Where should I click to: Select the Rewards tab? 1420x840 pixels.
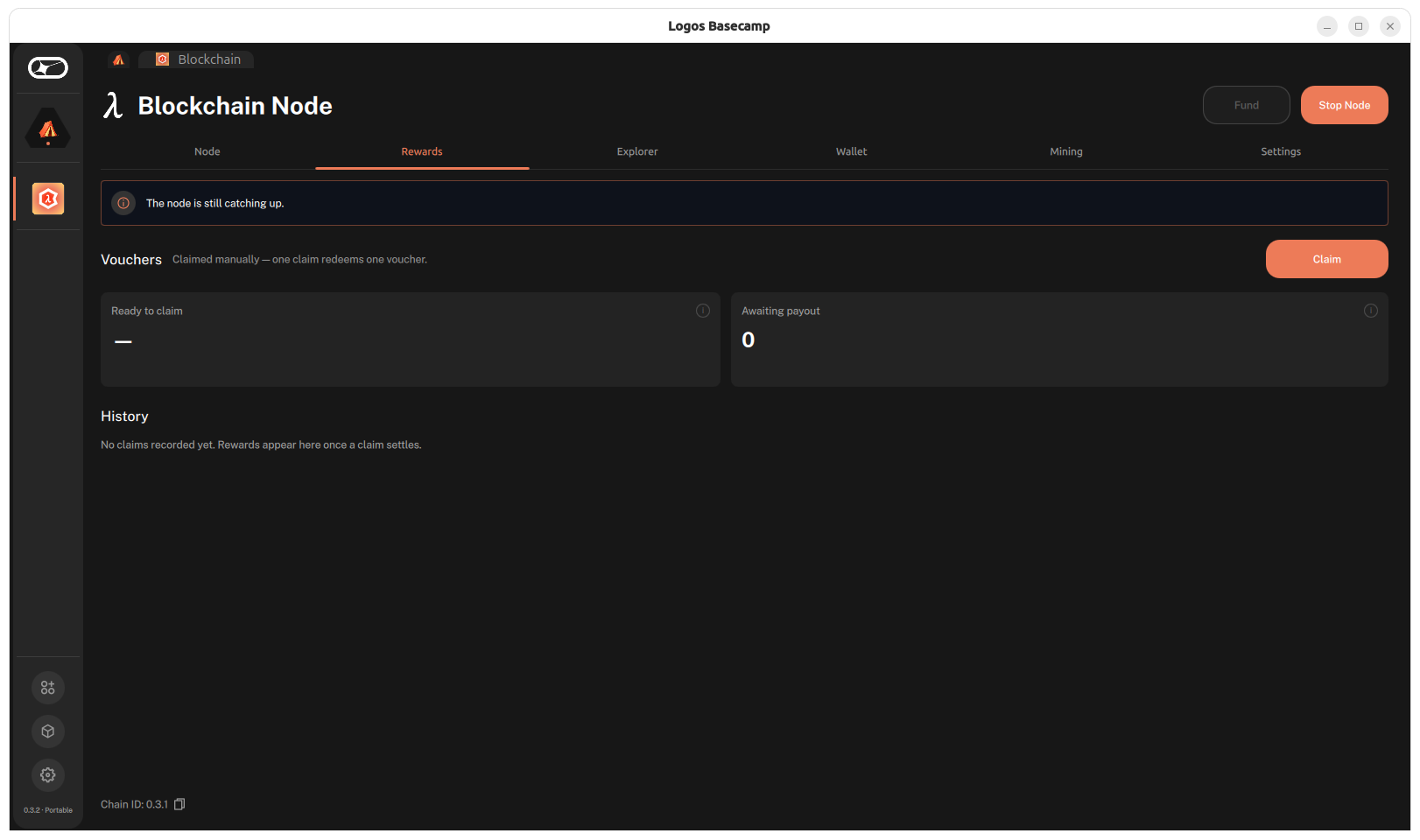pos(422,151)
